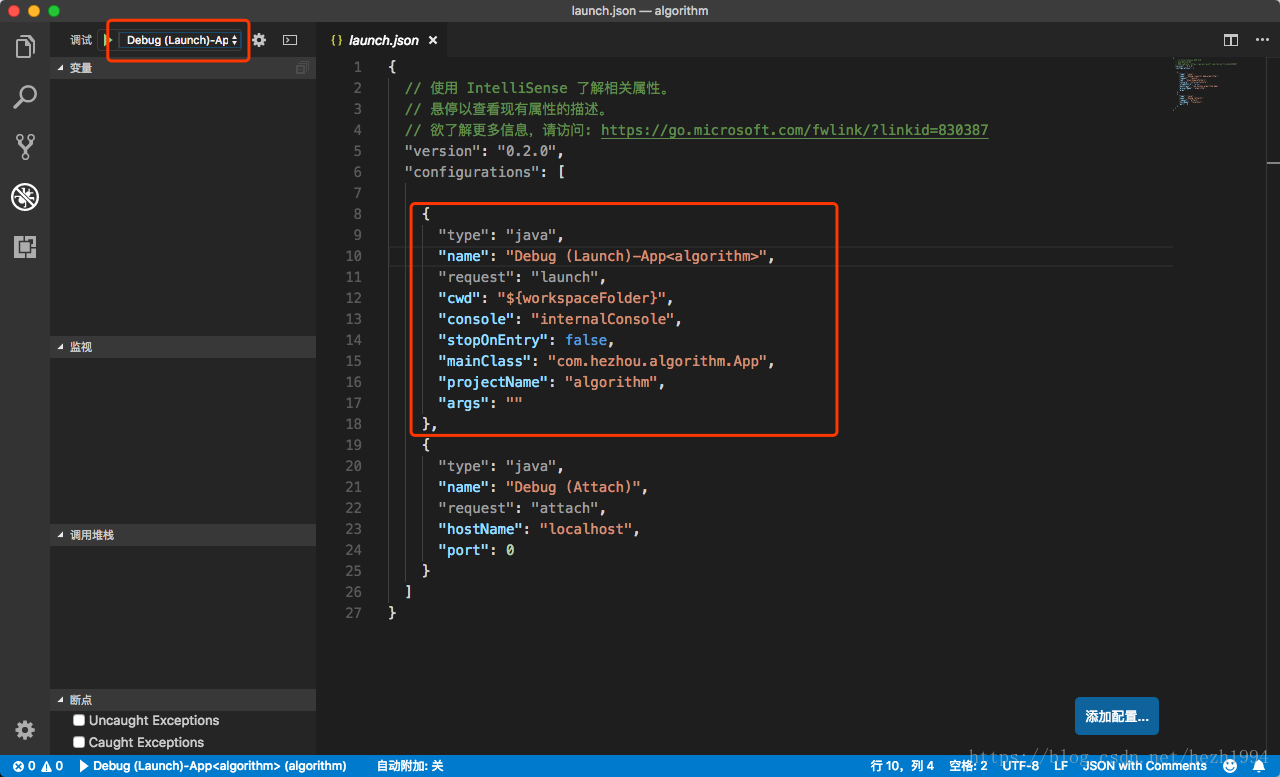This screenshot has width=1280, height=777.
Task: Enable Caught Exceptions breakpoint
Action: (79, 742)
